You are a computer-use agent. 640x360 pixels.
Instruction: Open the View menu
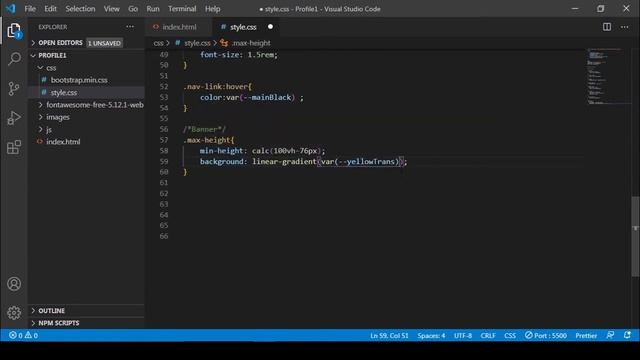[x=111, y=9]
